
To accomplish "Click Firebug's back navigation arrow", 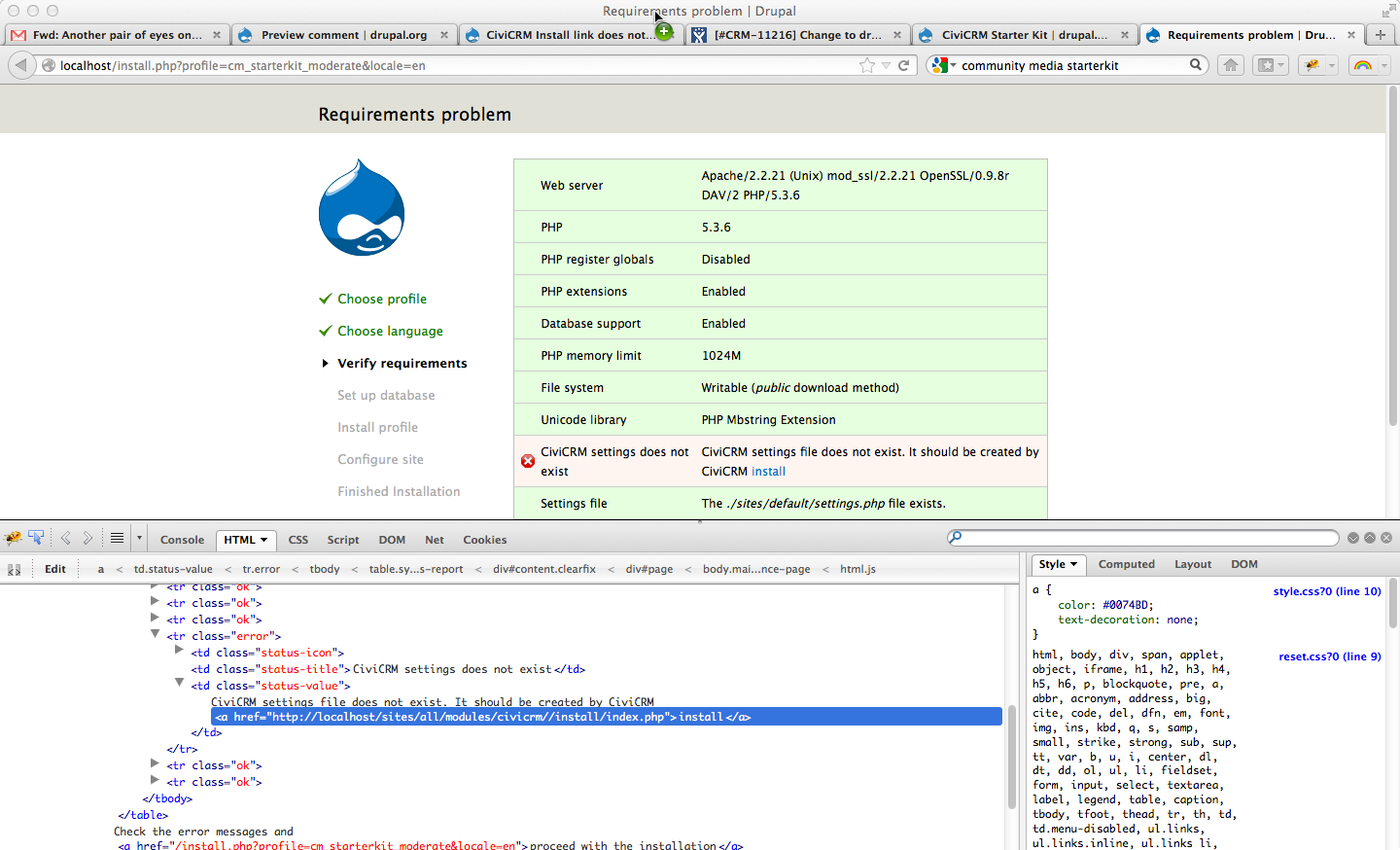I will (x=65, y=537).
